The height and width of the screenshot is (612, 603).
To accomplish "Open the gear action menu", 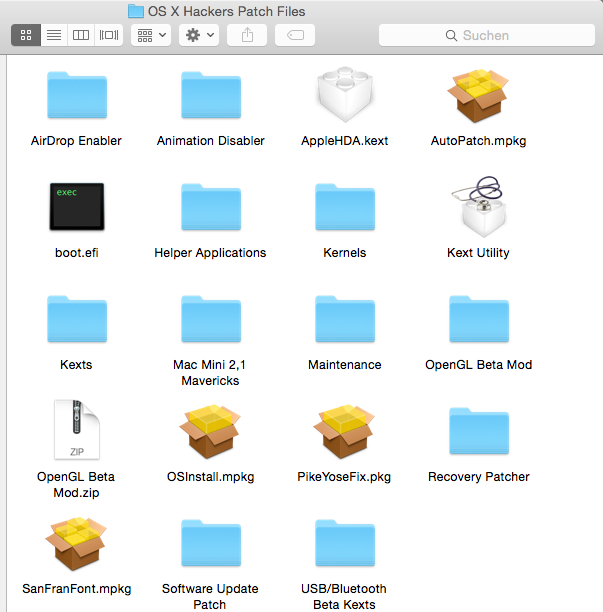I will (x=199, y=35).
